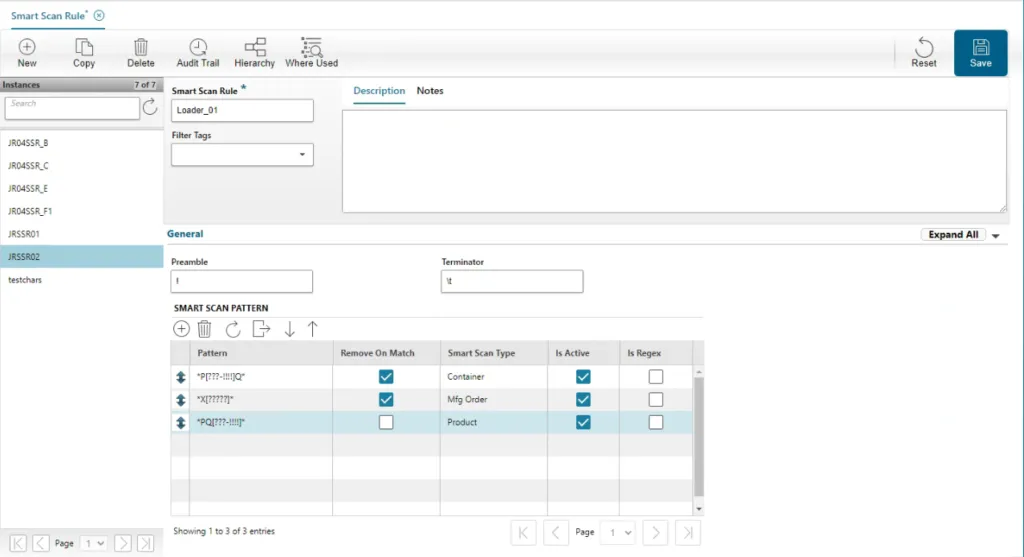Image resolution: width=1024 pixels, height=557 pixels.
Task: Save the smart scan rule
Action: click(x=980, y=53)
